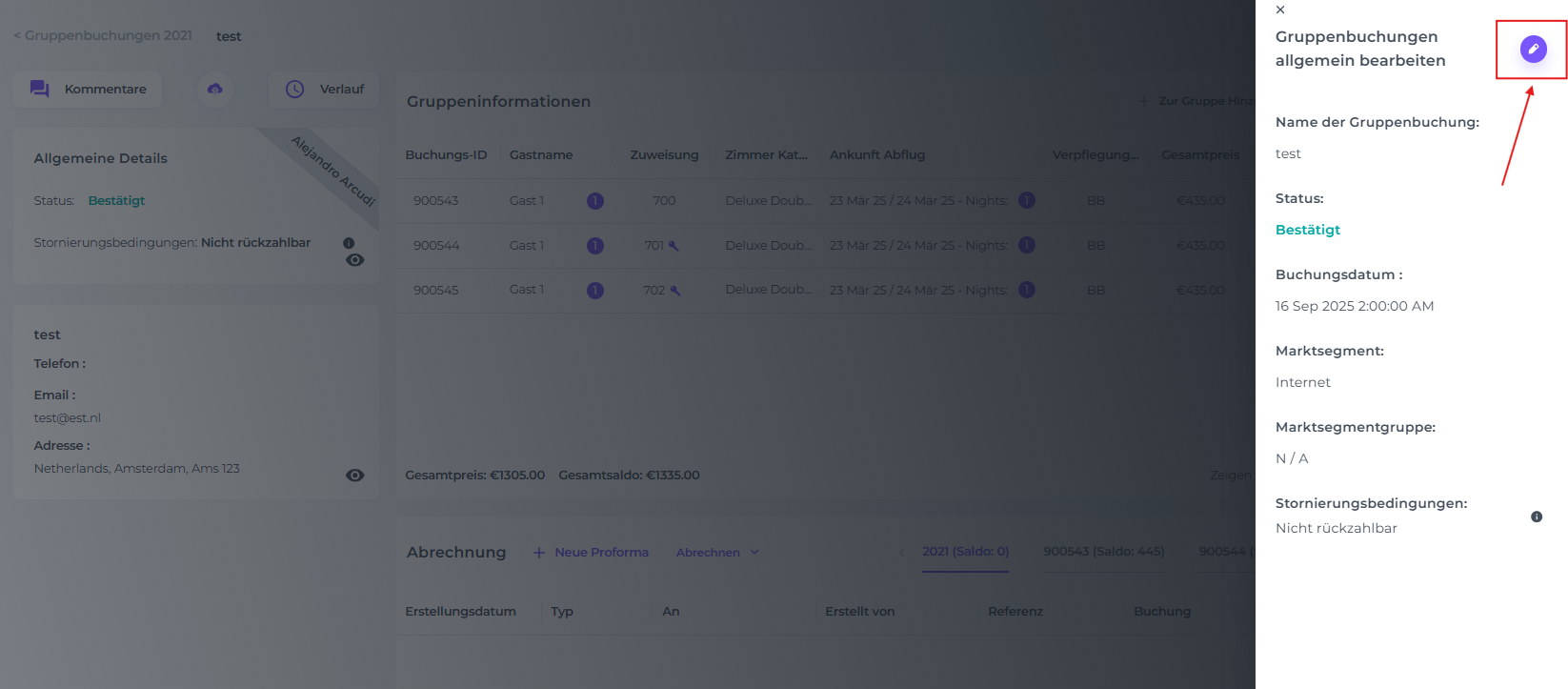Open Verlauf history button
Screen dimensions: 1568x689
point(324,89)
